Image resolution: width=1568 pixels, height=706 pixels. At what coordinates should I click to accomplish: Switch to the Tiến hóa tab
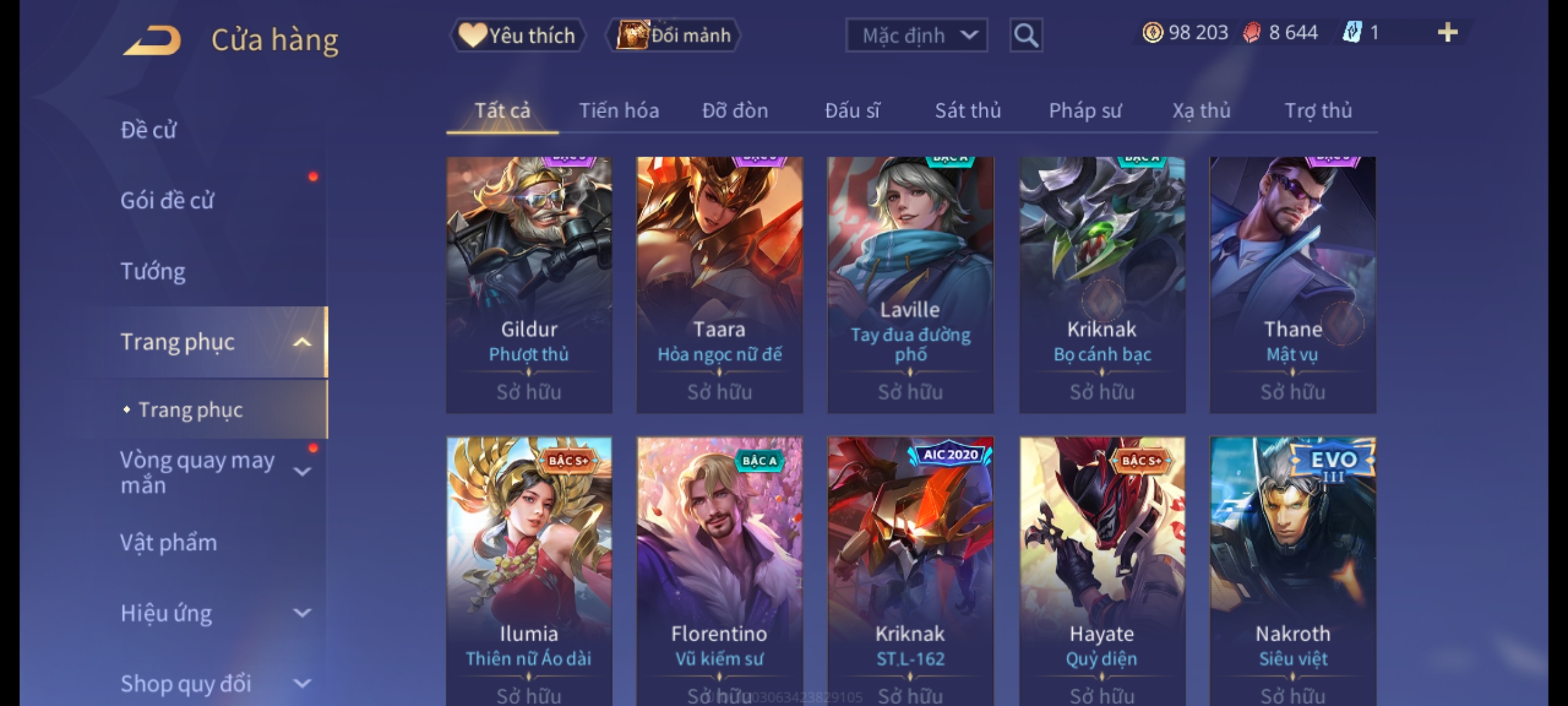tap(619, 110)
